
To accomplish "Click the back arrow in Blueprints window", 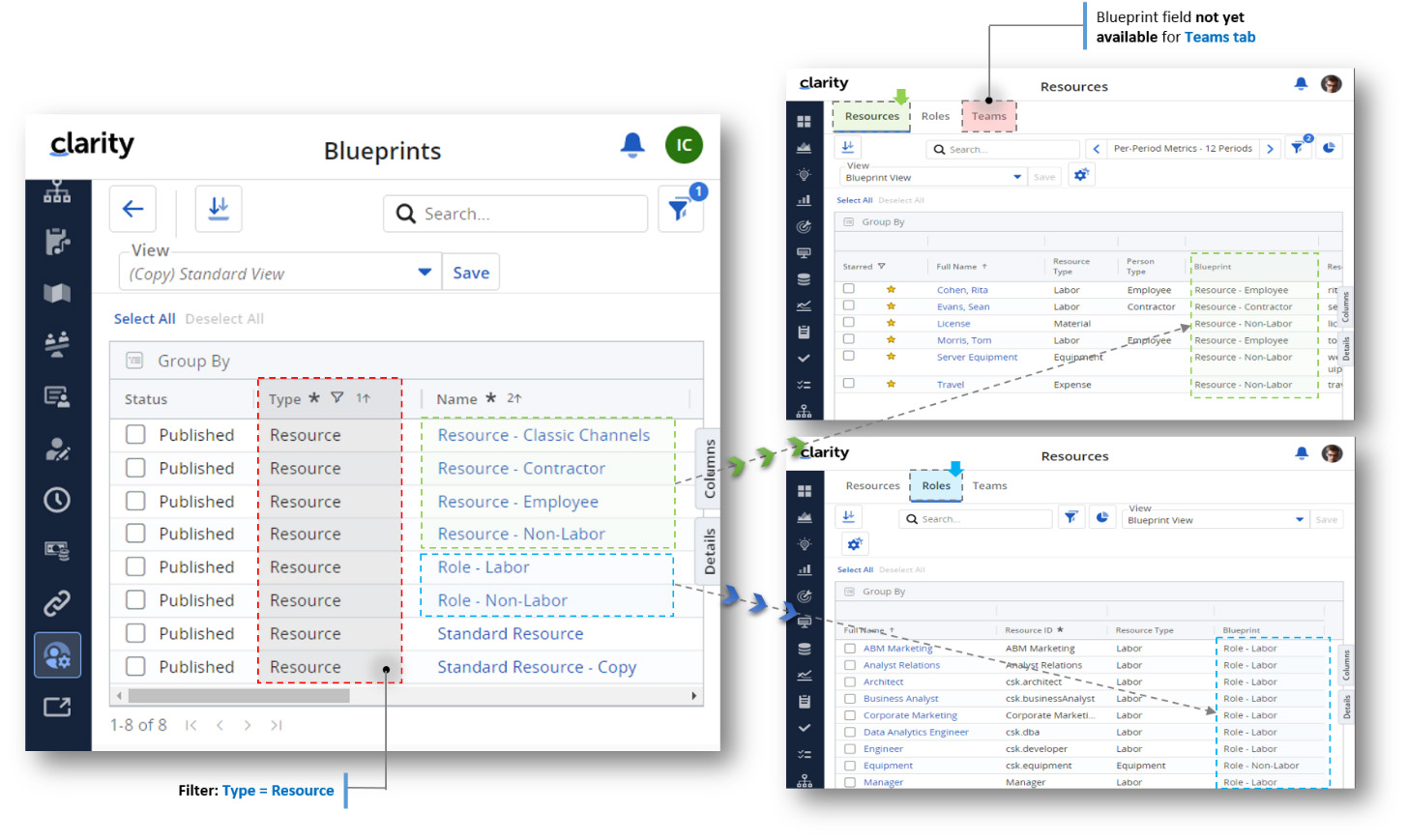I will click(132, 209).
